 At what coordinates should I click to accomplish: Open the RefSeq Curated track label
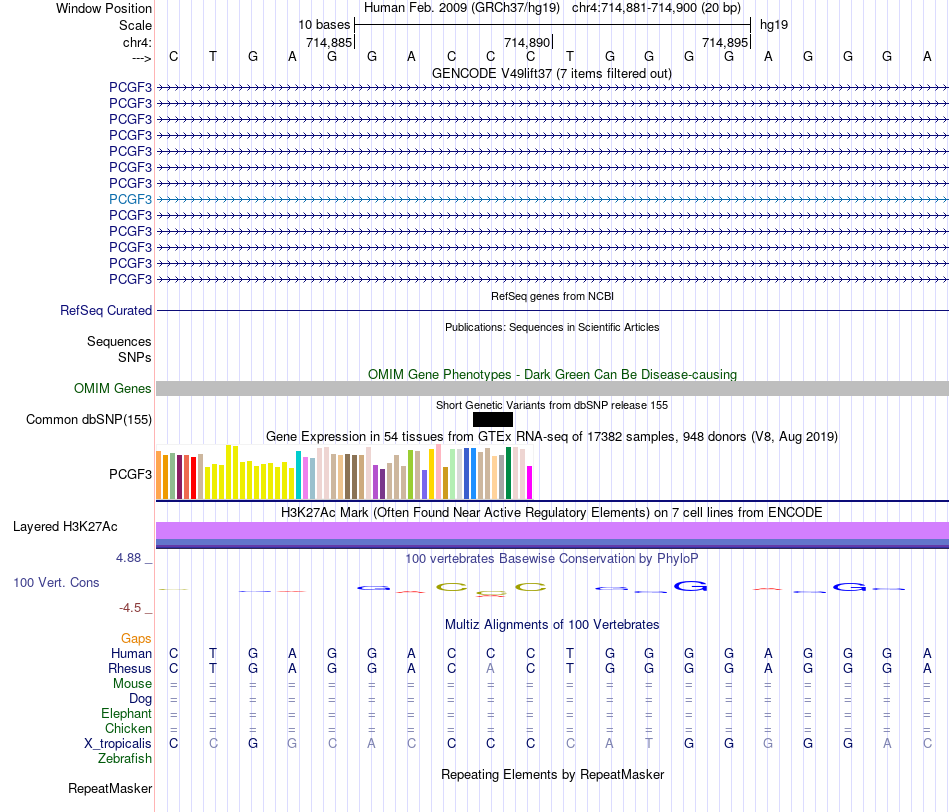(x=106, y=310)
